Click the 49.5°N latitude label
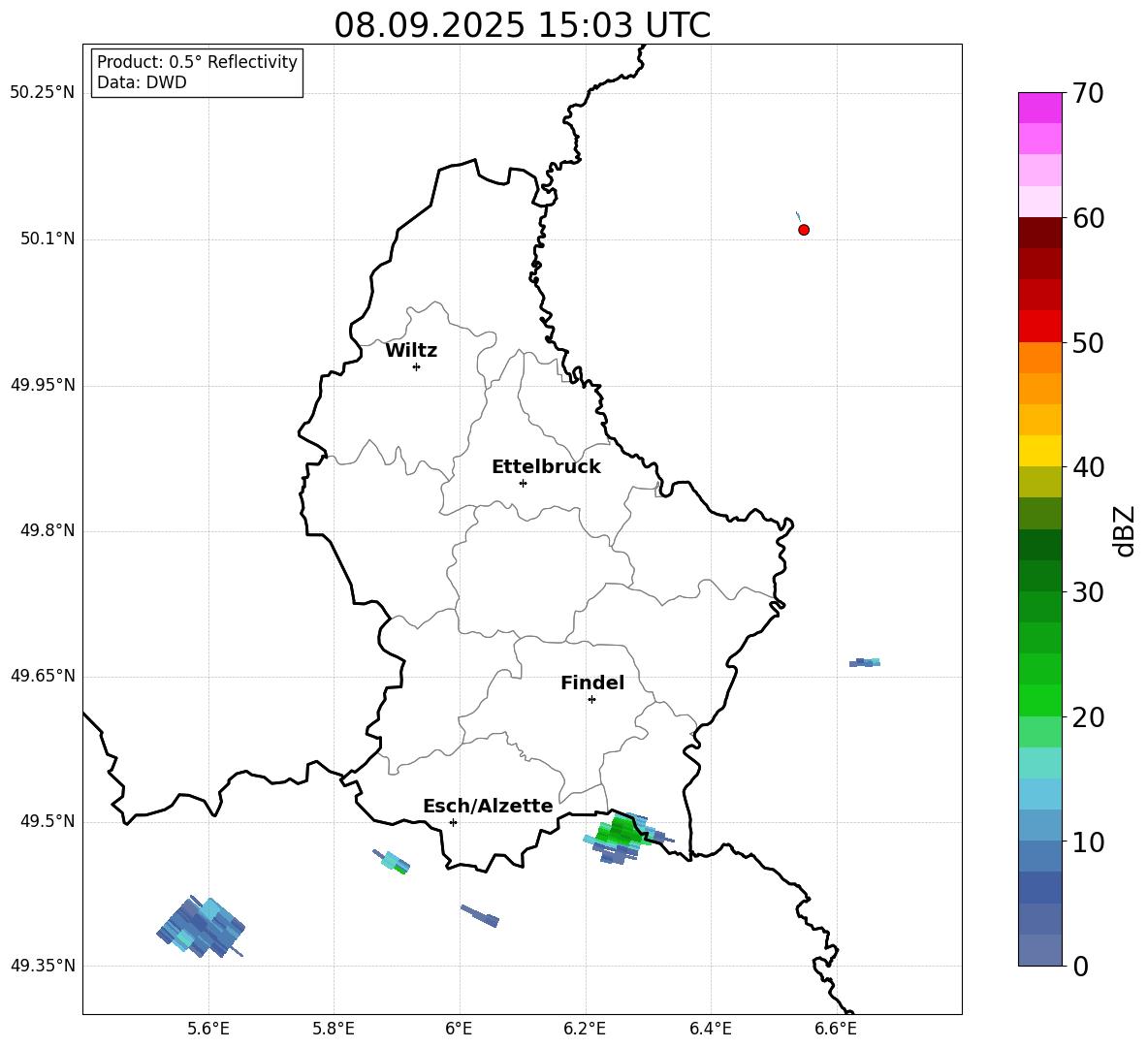This screenshot has width=1148, height=1048. point(48,820)
